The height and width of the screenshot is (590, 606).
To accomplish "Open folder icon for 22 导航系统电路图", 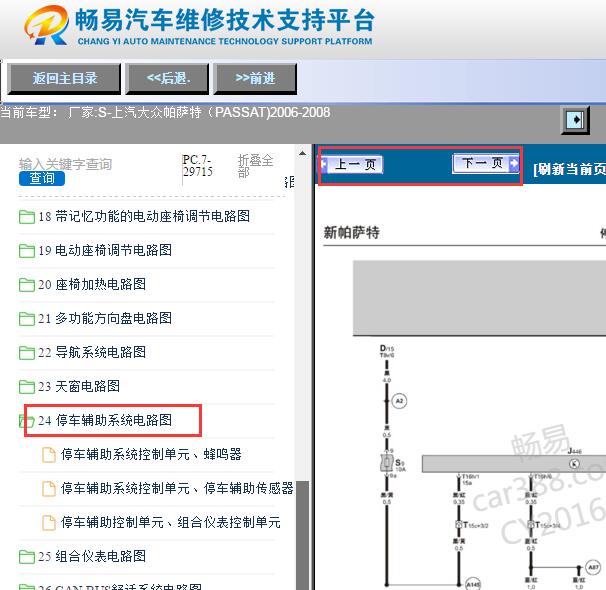I will click(x=27, y=353).
